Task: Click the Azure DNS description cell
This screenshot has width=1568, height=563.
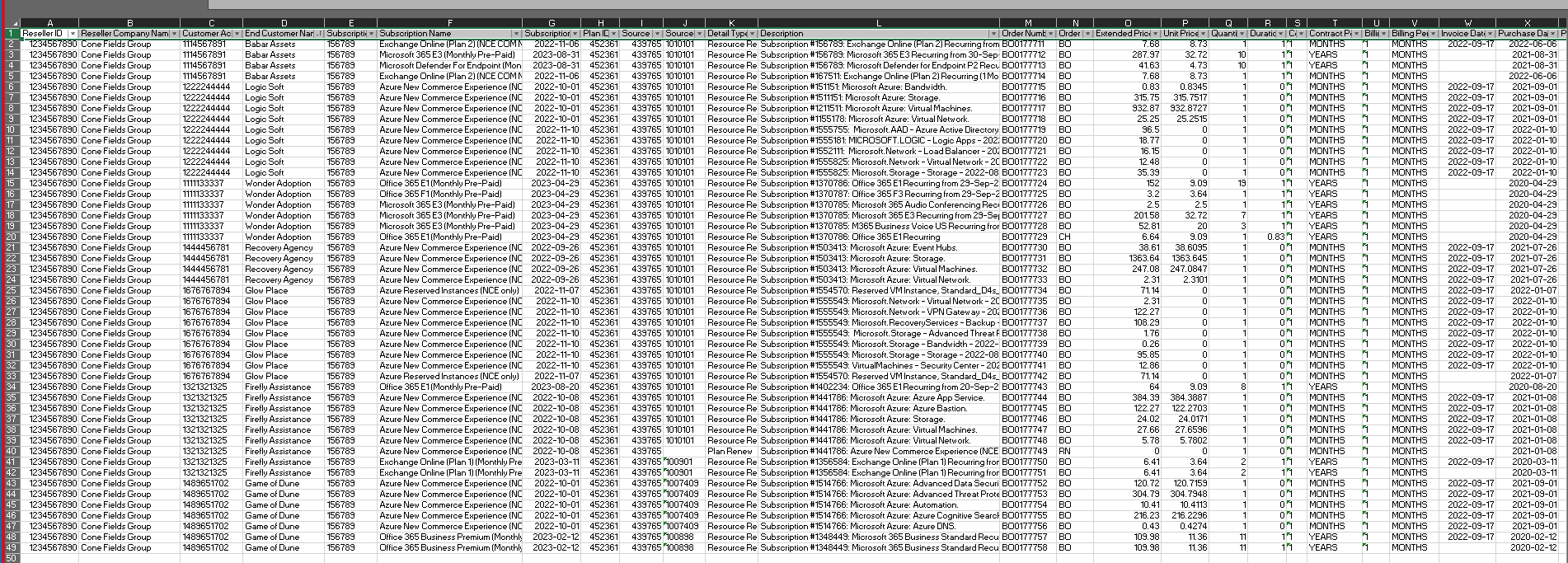Action: 879,526
